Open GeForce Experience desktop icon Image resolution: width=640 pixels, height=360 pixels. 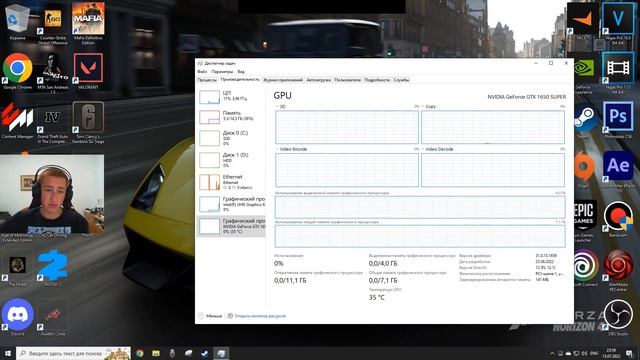[x=583, y=73]
